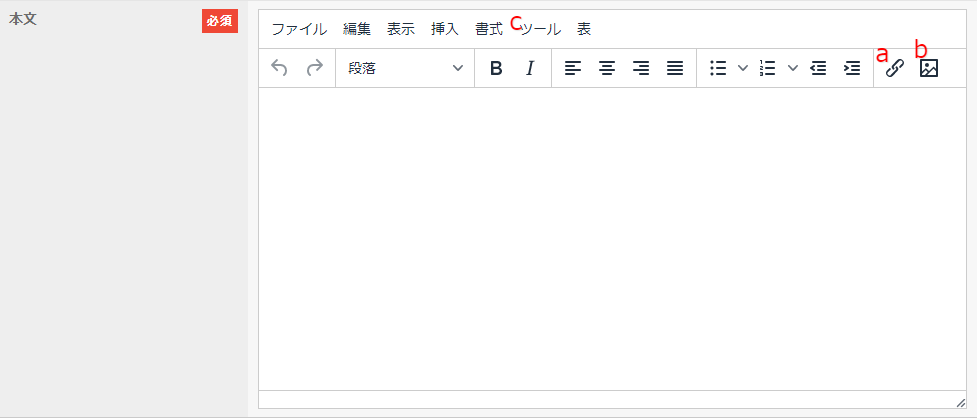Open numbered list style dropdown arrow

point(793,68)
